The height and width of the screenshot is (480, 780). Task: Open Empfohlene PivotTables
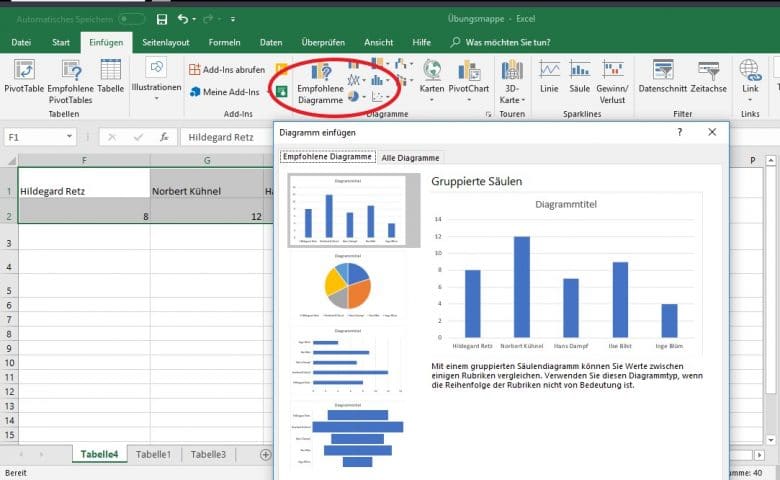pos(71,82)
